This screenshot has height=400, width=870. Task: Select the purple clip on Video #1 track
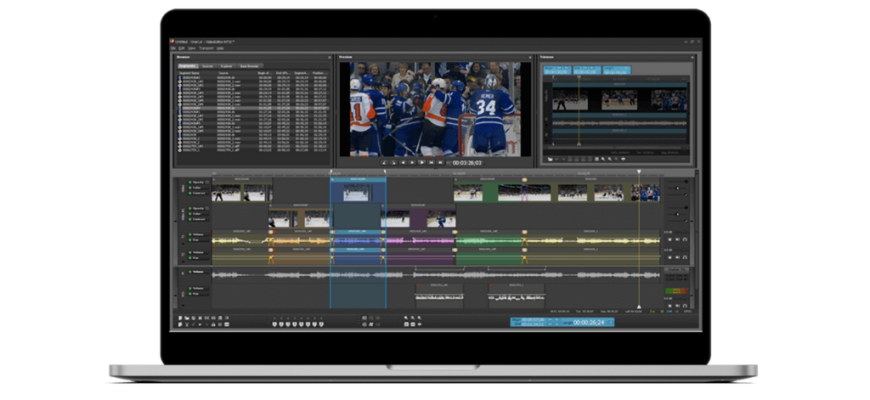tap(417, 216)
